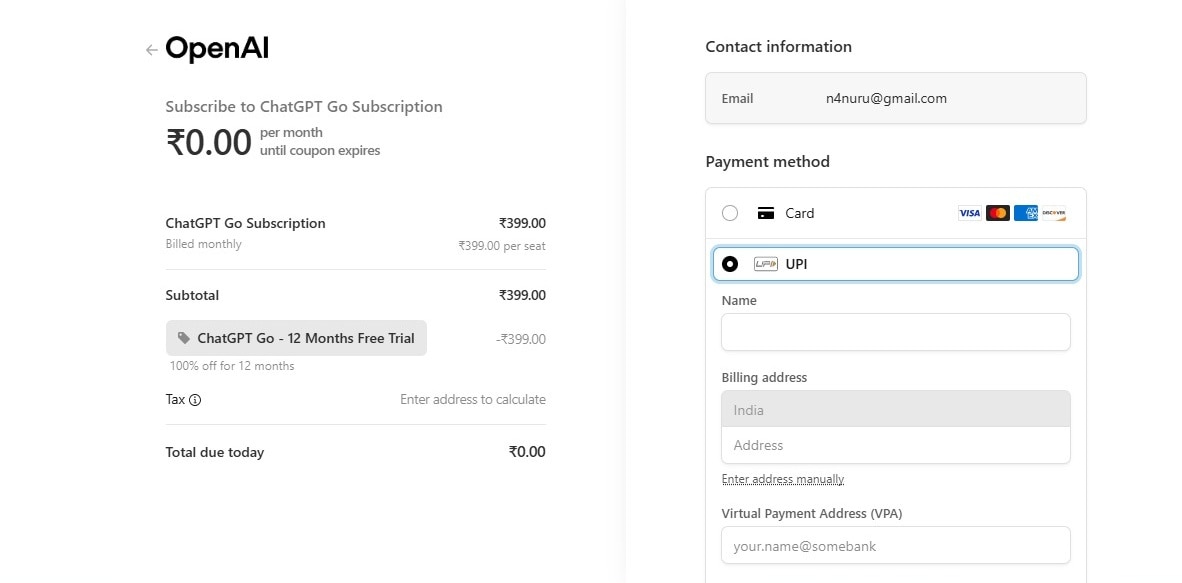The width and height of the screenshot is (1182, 583).
Task: Click the Visa card logo
Action: 969,213
